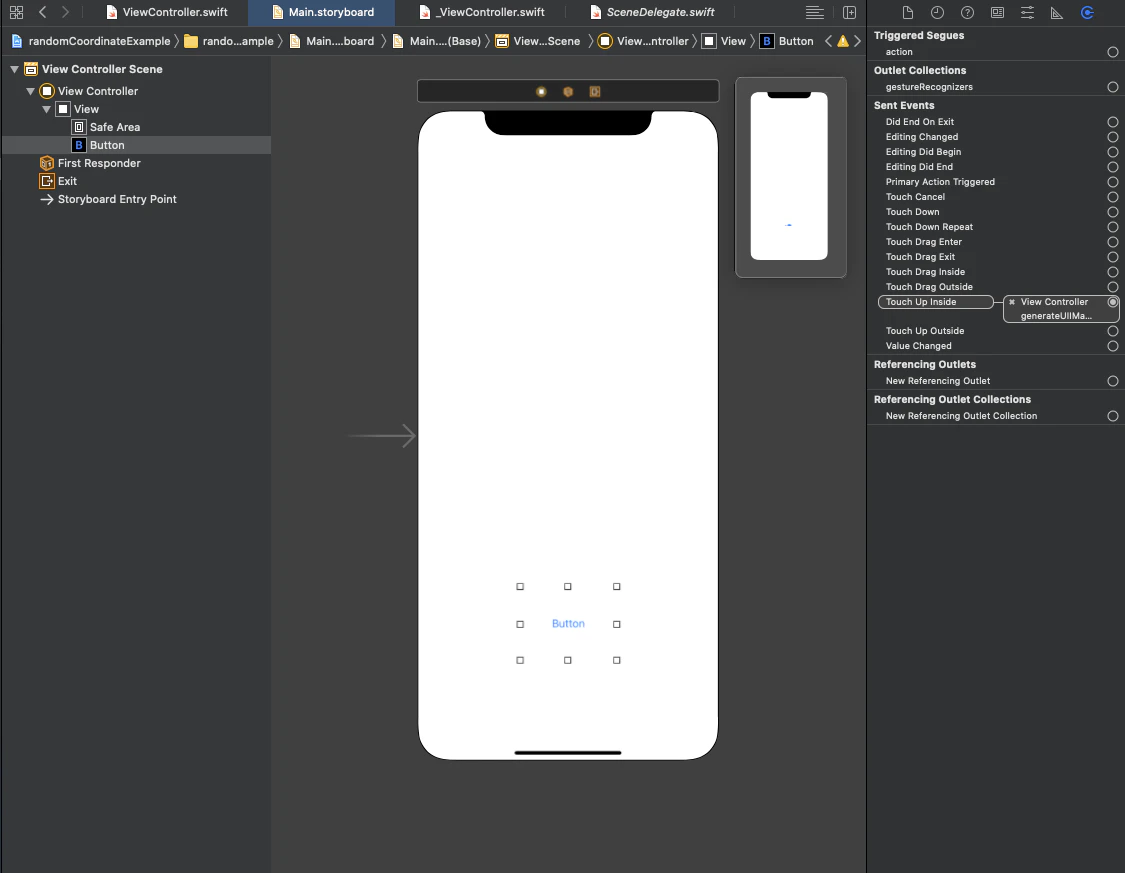The width and height of the screenshot is (1125, 873).
Task: Show the File inspector
Action: coord(908,12)
